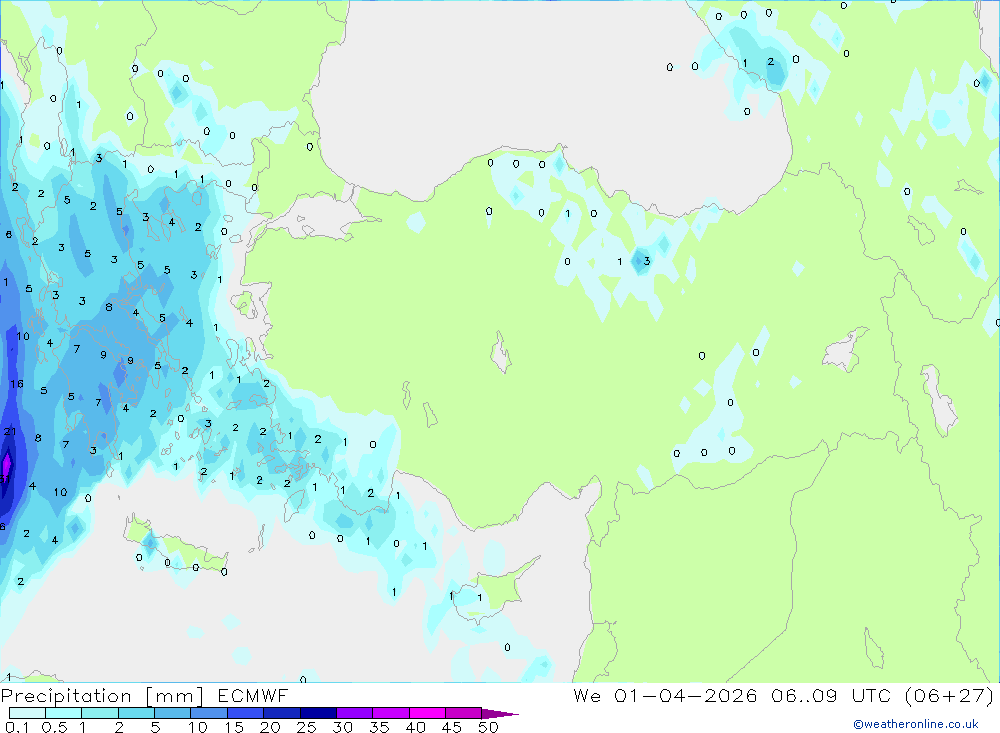The image size is (1000, 733).
Task: Pick the 30–35 mm violet legend swatch
Action: point(355,713)
